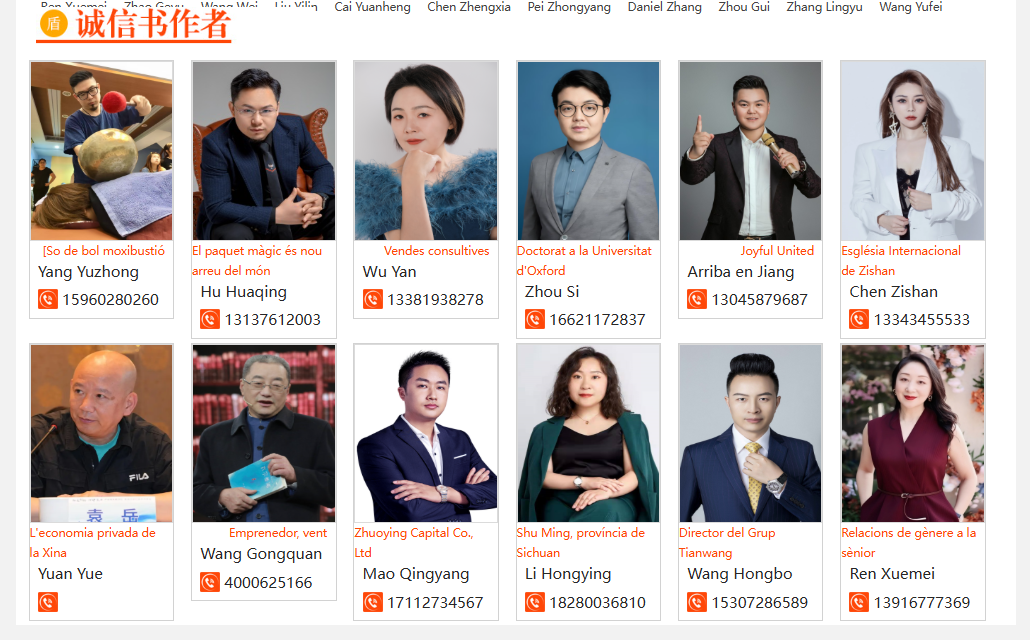1030x640 pixels.
Task: Click the phone icon under Hu Huaqing
Action: [x=210, y=320]
